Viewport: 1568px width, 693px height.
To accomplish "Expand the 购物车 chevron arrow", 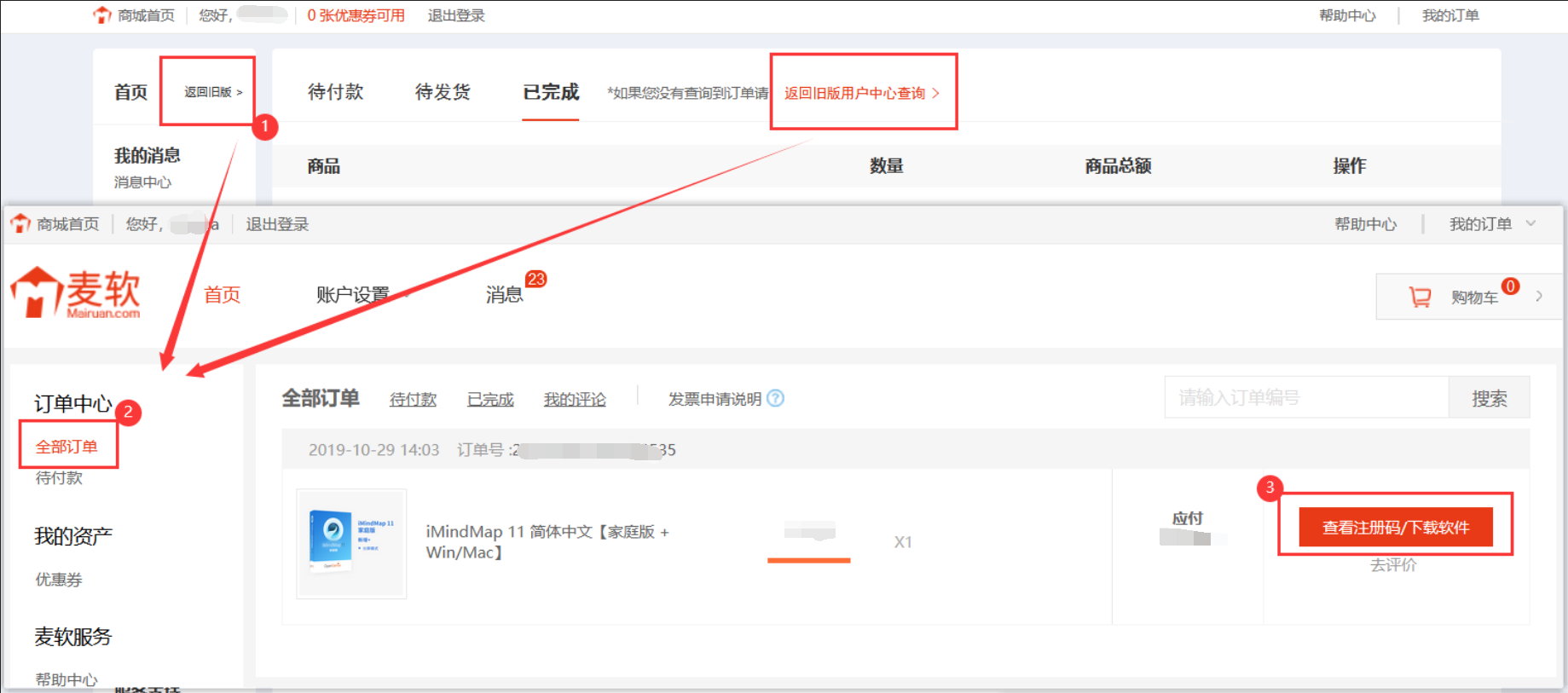I will (1539, 297).
